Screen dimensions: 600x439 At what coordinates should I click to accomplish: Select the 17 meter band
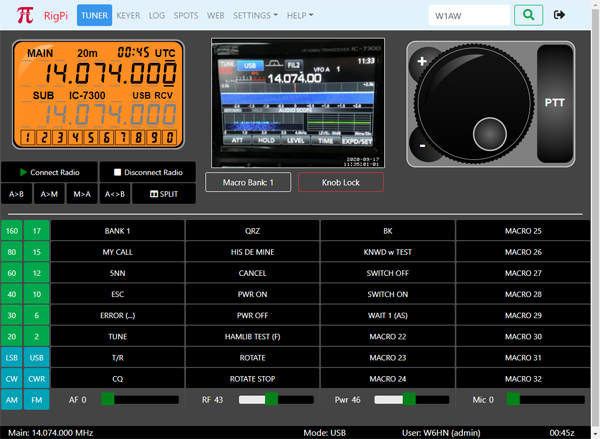pos(37,231)
